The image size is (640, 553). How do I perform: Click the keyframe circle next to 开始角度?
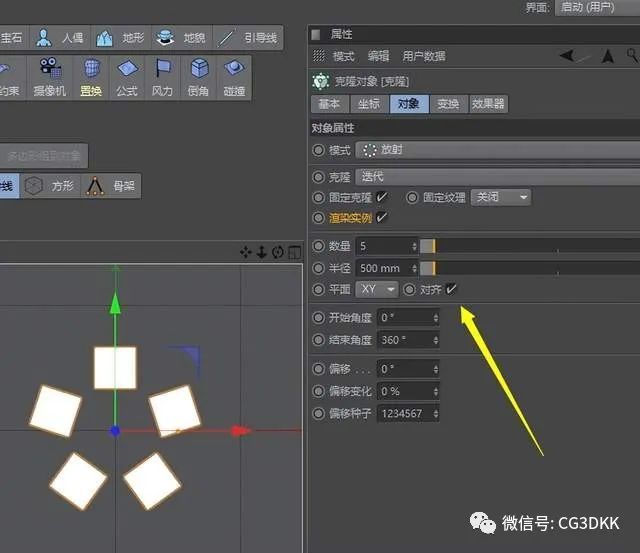tap(318, 318)
